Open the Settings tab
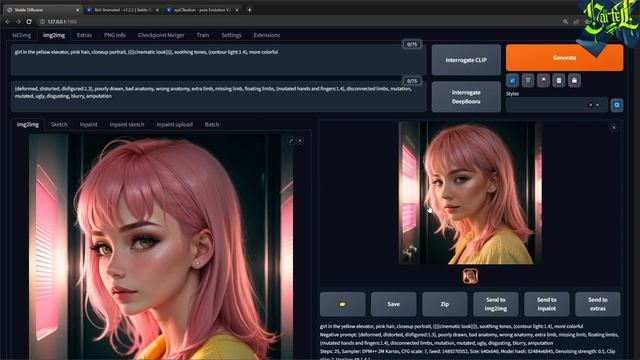 click(231, 35)
